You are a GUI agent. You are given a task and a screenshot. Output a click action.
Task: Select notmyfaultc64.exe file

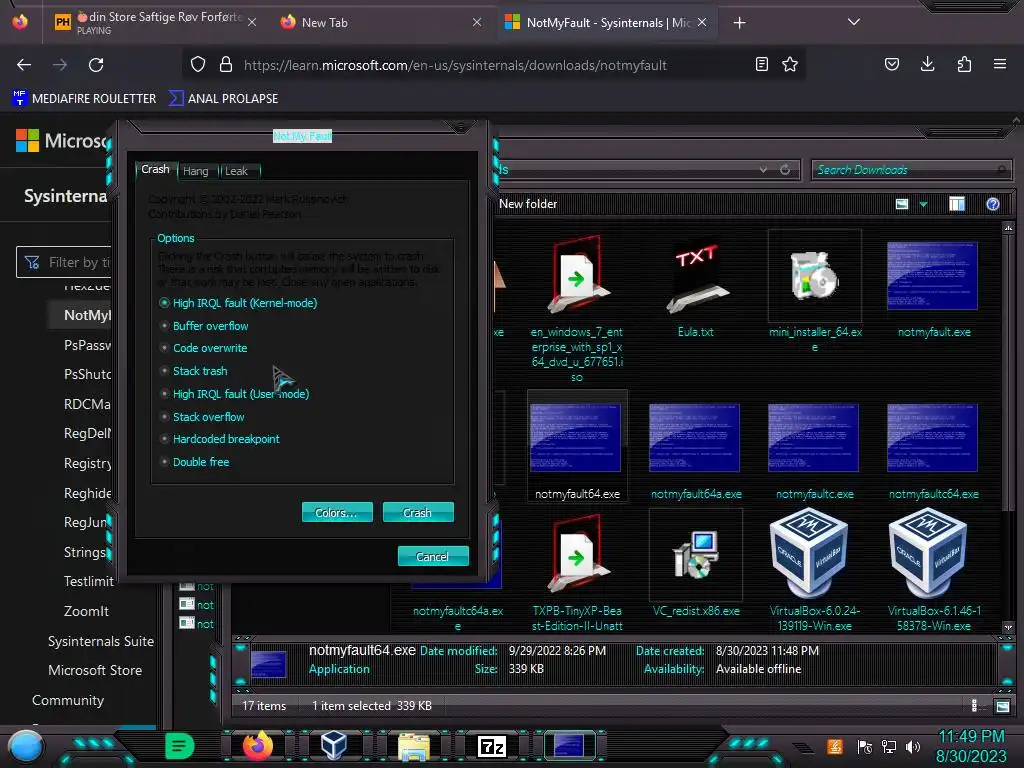pyautogui.click(x=933, y=450)
